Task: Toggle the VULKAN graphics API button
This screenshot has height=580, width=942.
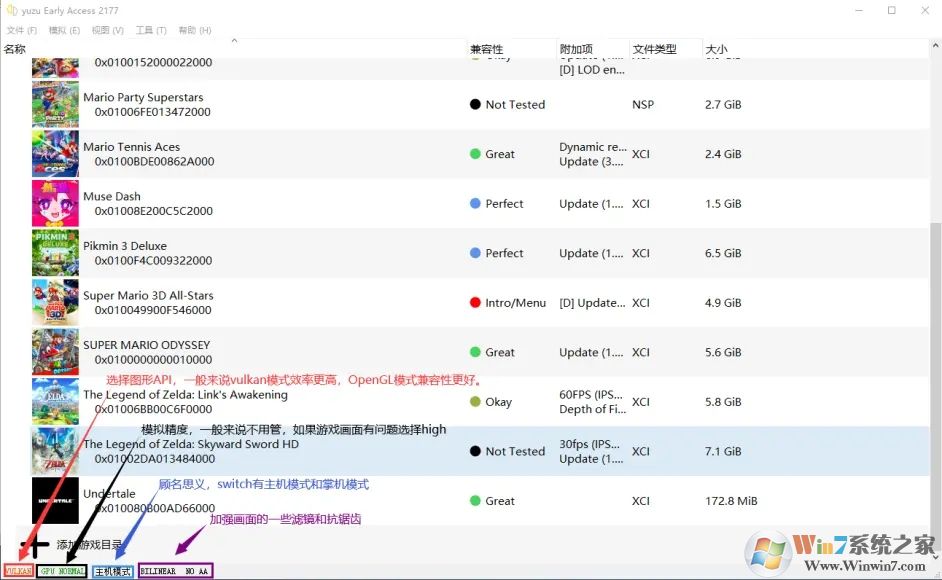Action: click(x=19, y=571)
